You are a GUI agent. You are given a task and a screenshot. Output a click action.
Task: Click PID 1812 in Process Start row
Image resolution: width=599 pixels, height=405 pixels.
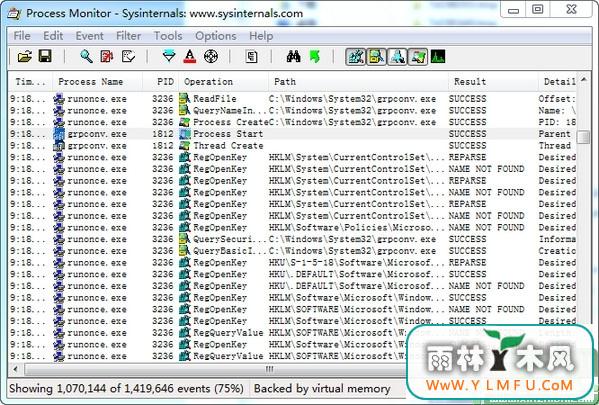[163, 134]
